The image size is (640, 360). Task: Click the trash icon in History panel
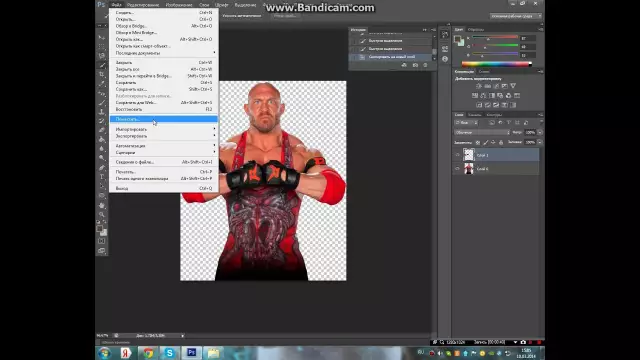425,65
